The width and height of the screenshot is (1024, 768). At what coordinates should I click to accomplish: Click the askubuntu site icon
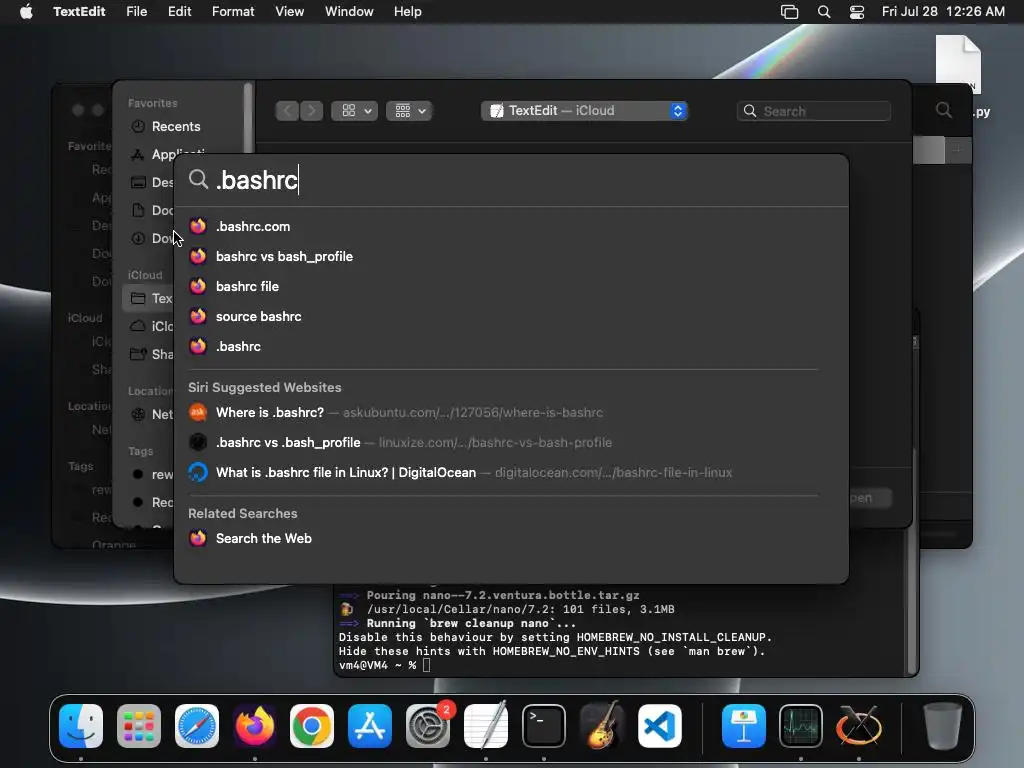[198, 412]
